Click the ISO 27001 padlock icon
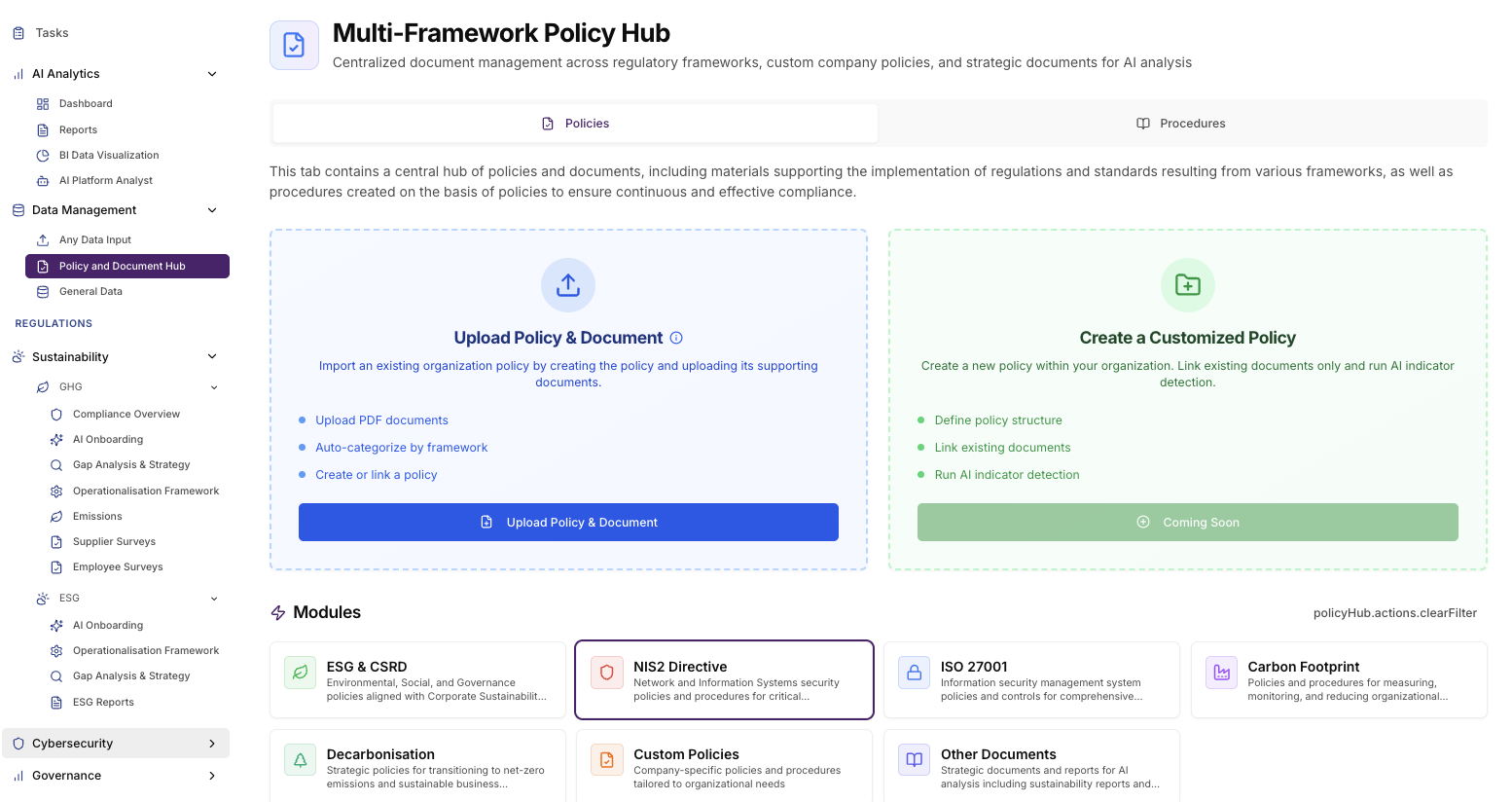 point(914,673)
